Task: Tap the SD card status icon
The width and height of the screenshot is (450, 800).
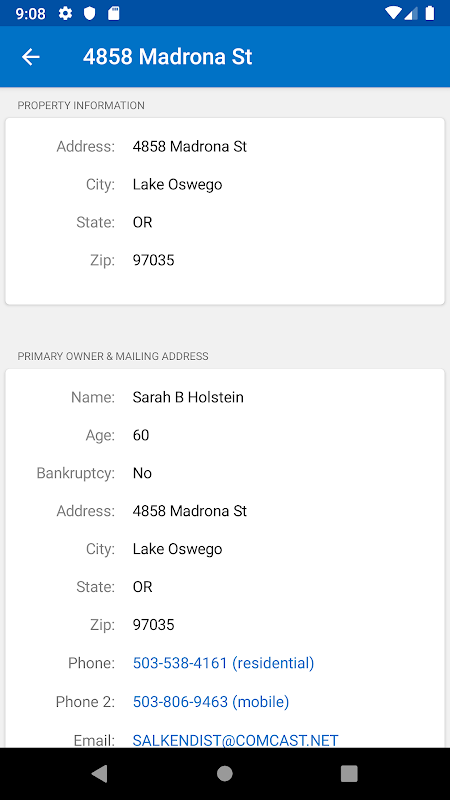Action: click(114, 13)
